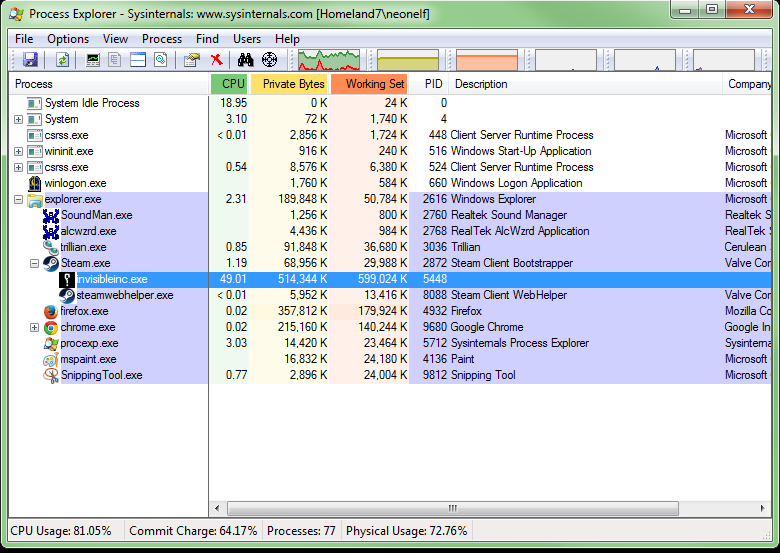Click the binoculars Find icon

point(246,60)
